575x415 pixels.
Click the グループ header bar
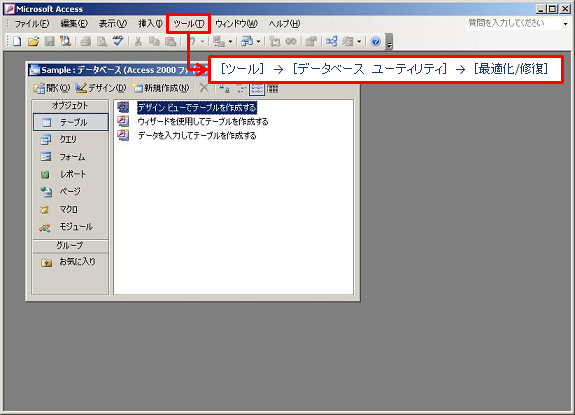tap(70, 246)
